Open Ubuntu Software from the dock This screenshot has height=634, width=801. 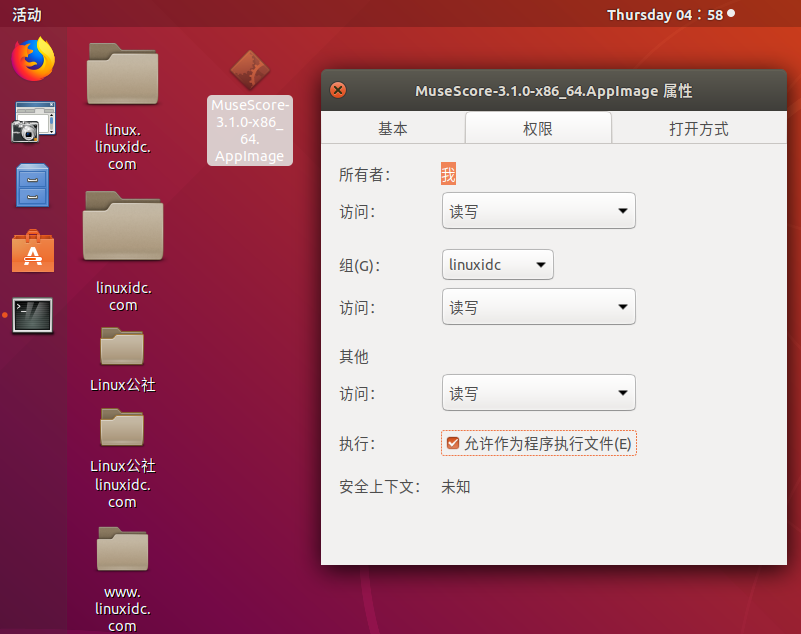click(33, 250)
